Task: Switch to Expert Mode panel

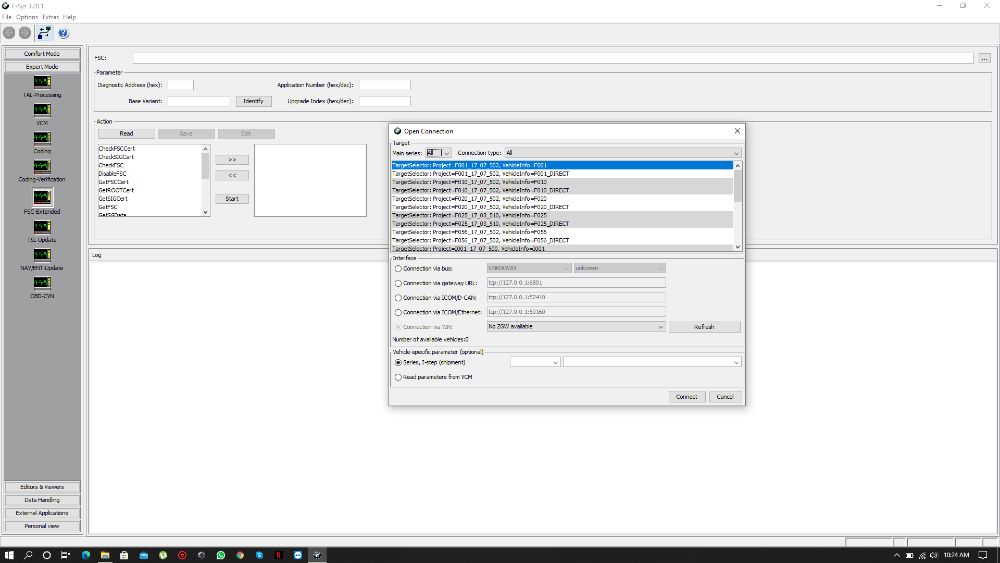Action: click(42, 67)
